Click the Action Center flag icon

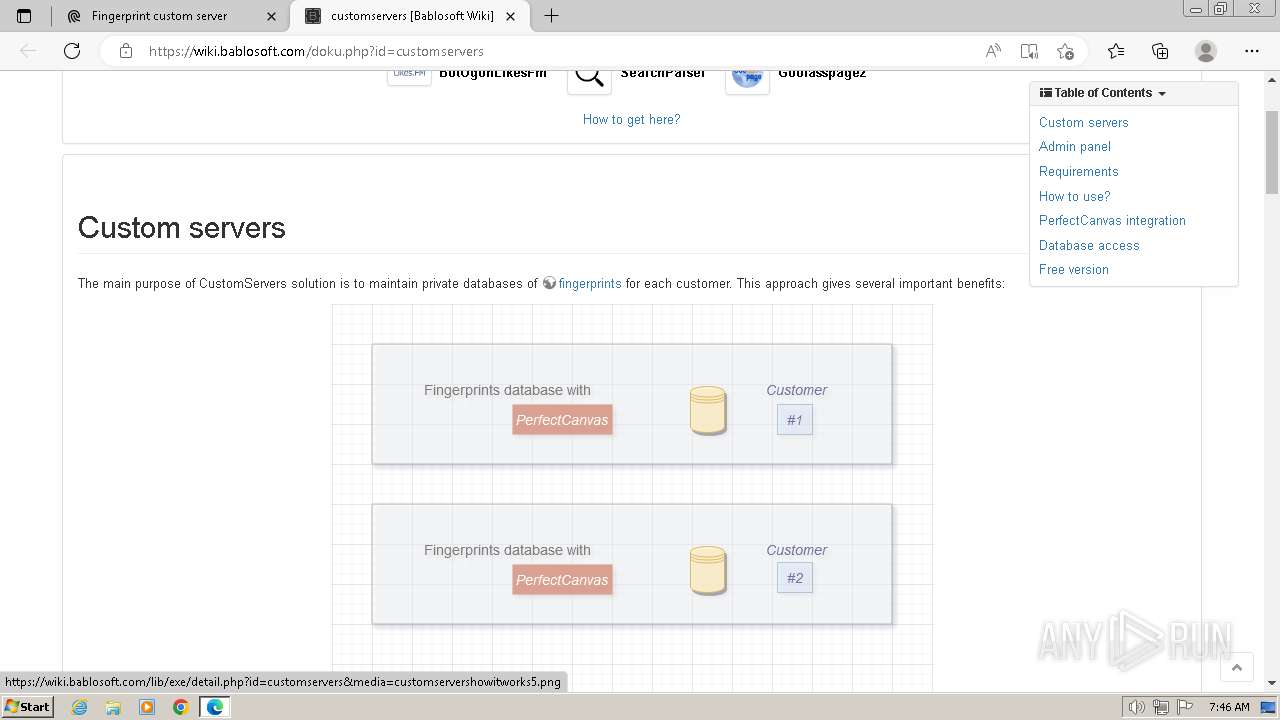point(1183,707)
